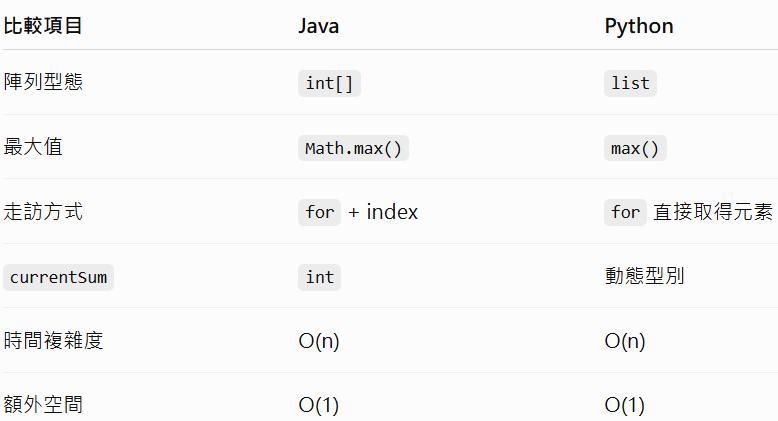Click the 額外空間 row label
This screenshot has width=778, height=421.
43,405
